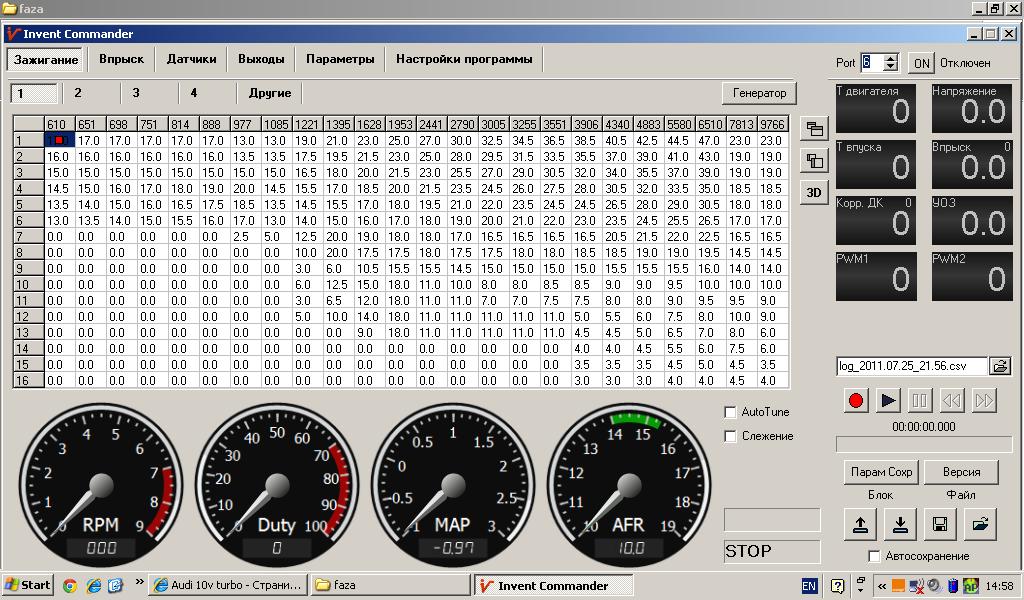Select ignition map sub-tab 2
Screen dimensions: 1024x600
91,93
